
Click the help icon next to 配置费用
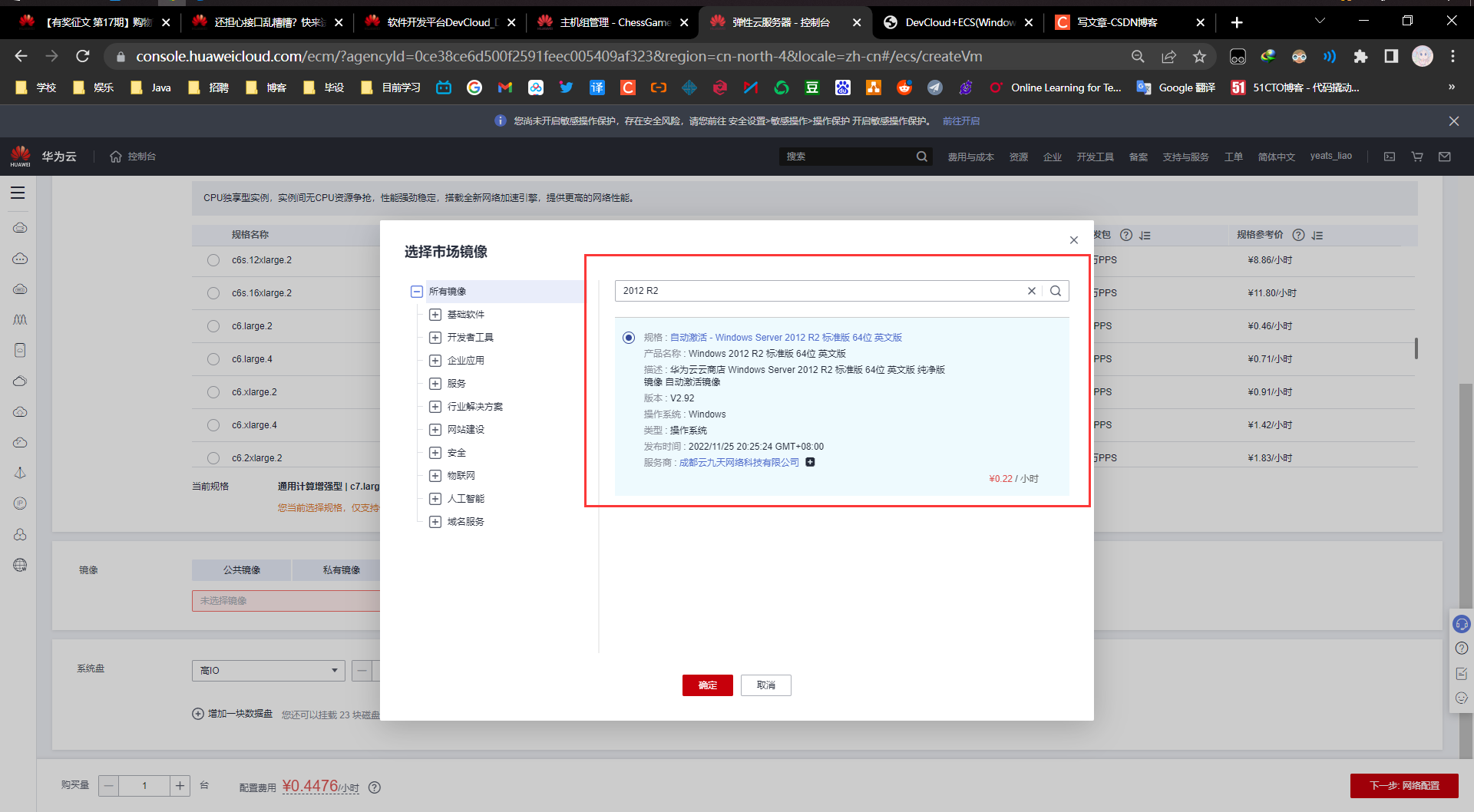click(x=375, y=787)
